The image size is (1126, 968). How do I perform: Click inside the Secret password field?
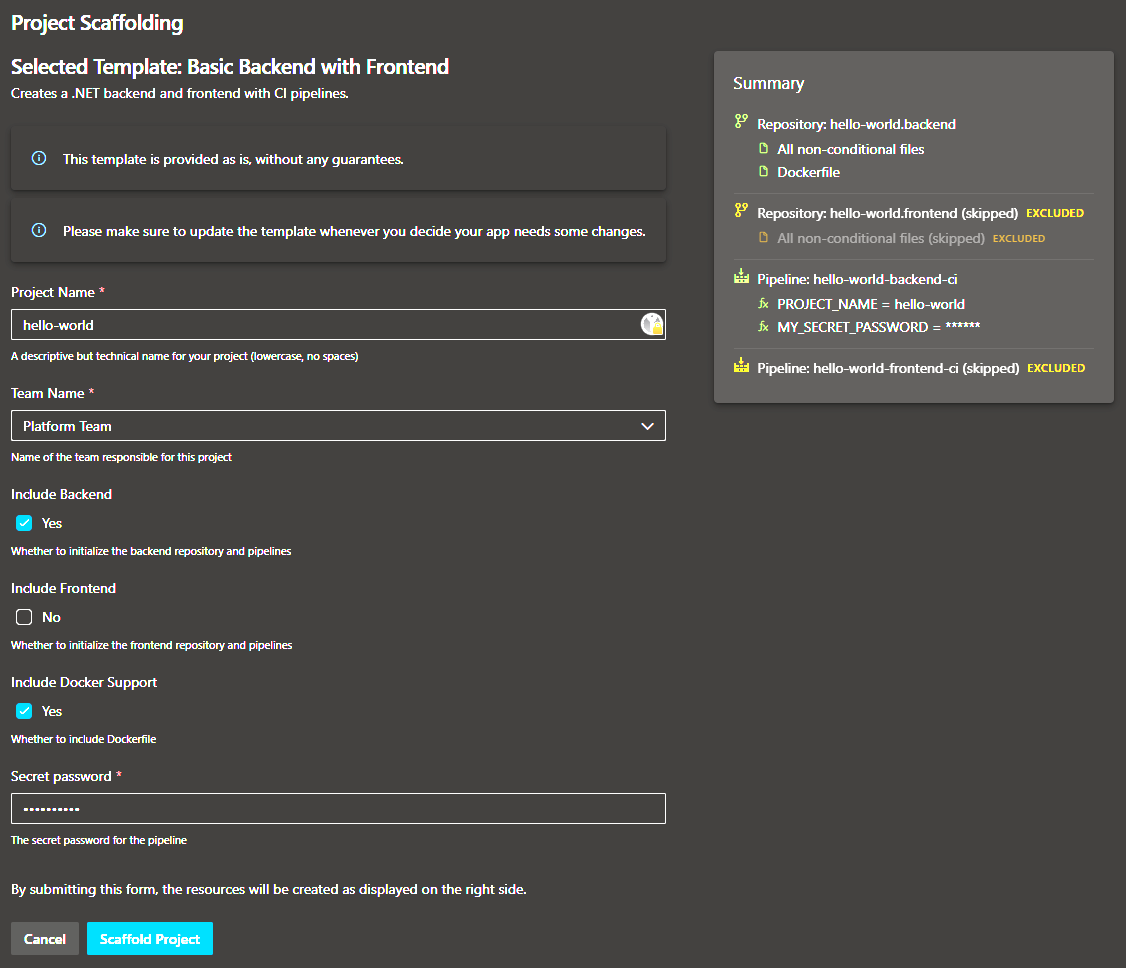(x=338, y=808)
